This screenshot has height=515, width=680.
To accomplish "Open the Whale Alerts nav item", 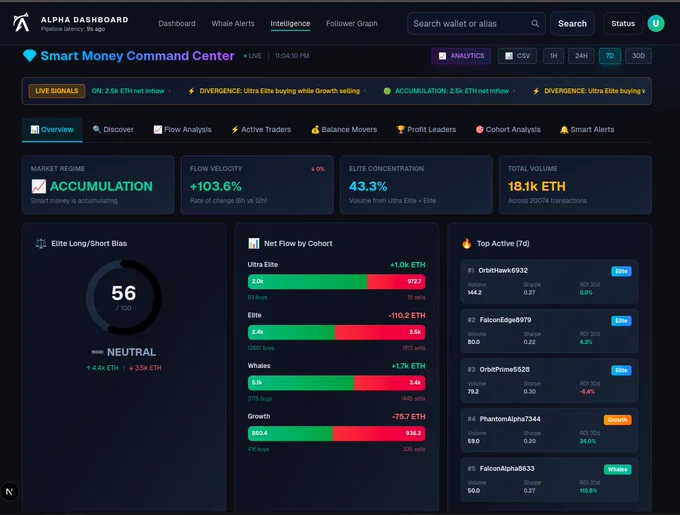I will [x=233, y=23].
